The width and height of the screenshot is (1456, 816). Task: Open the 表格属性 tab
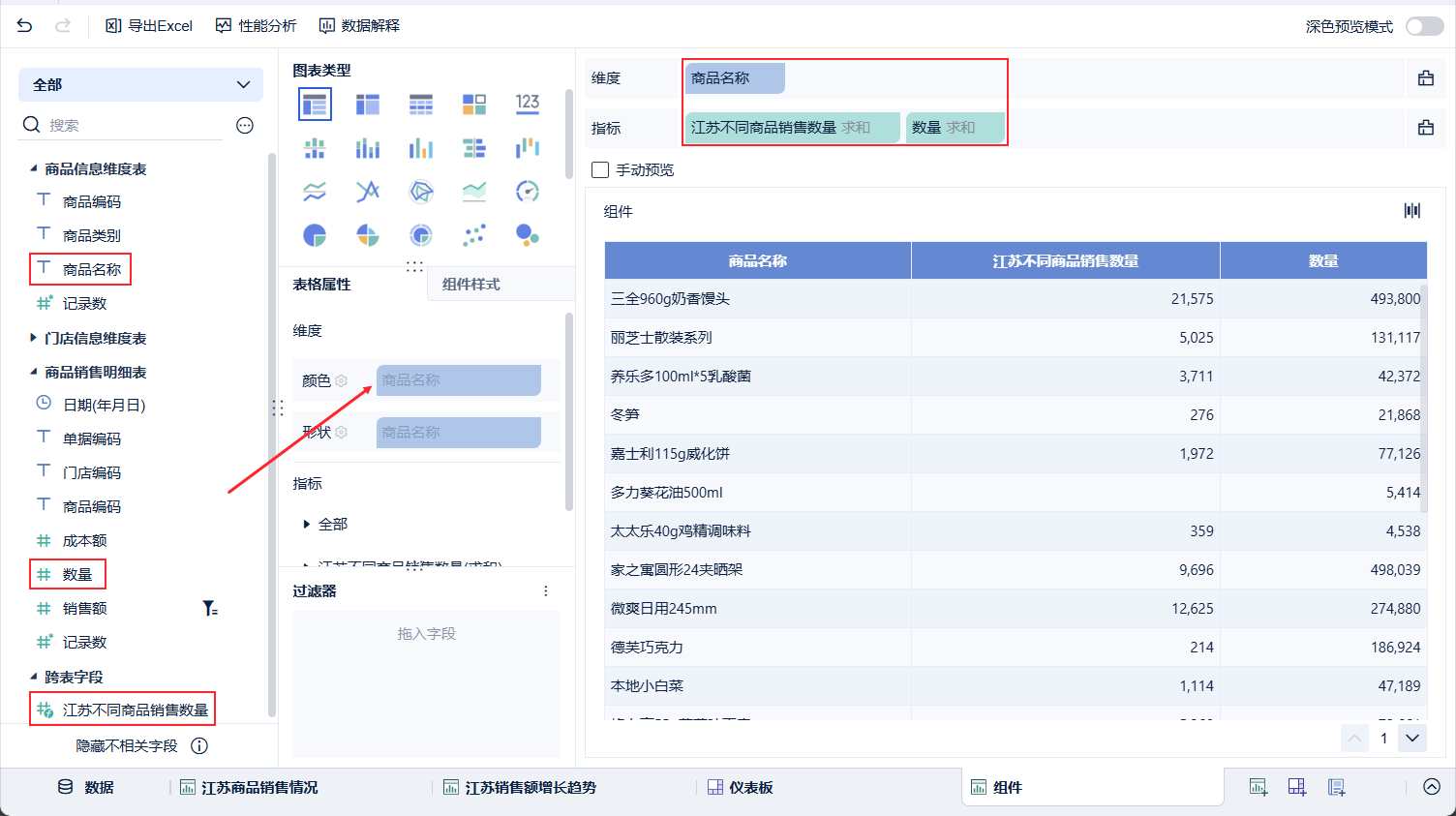(x=322, y=284)
